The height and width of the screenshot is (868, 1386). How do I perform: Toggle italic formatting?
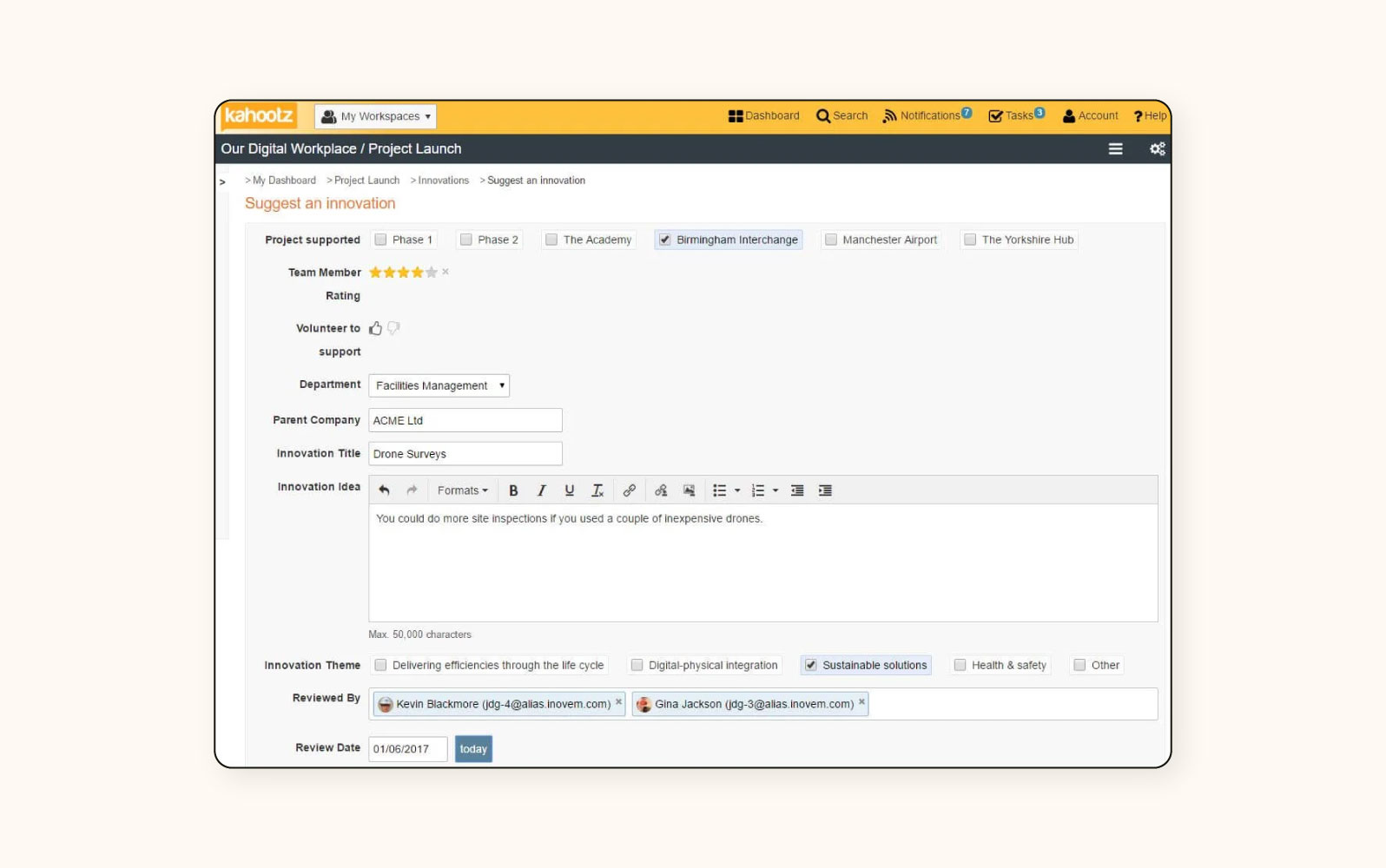541,490
